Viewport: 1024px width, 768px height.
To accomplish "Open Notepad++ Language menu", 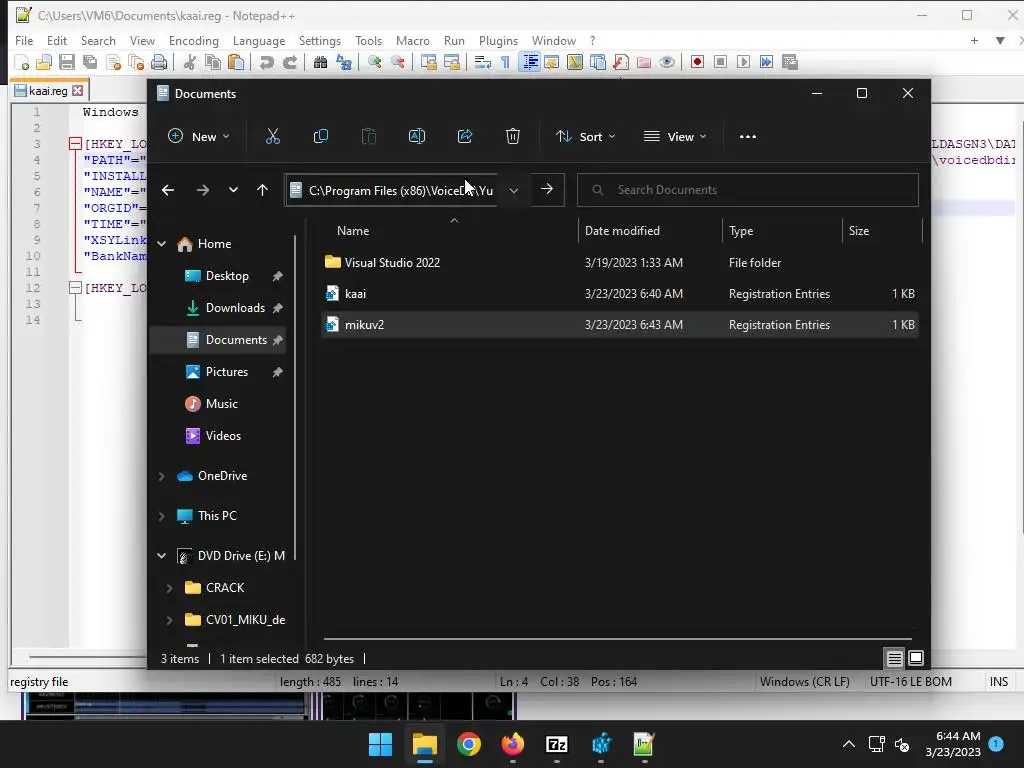I will tap(259, 40).
